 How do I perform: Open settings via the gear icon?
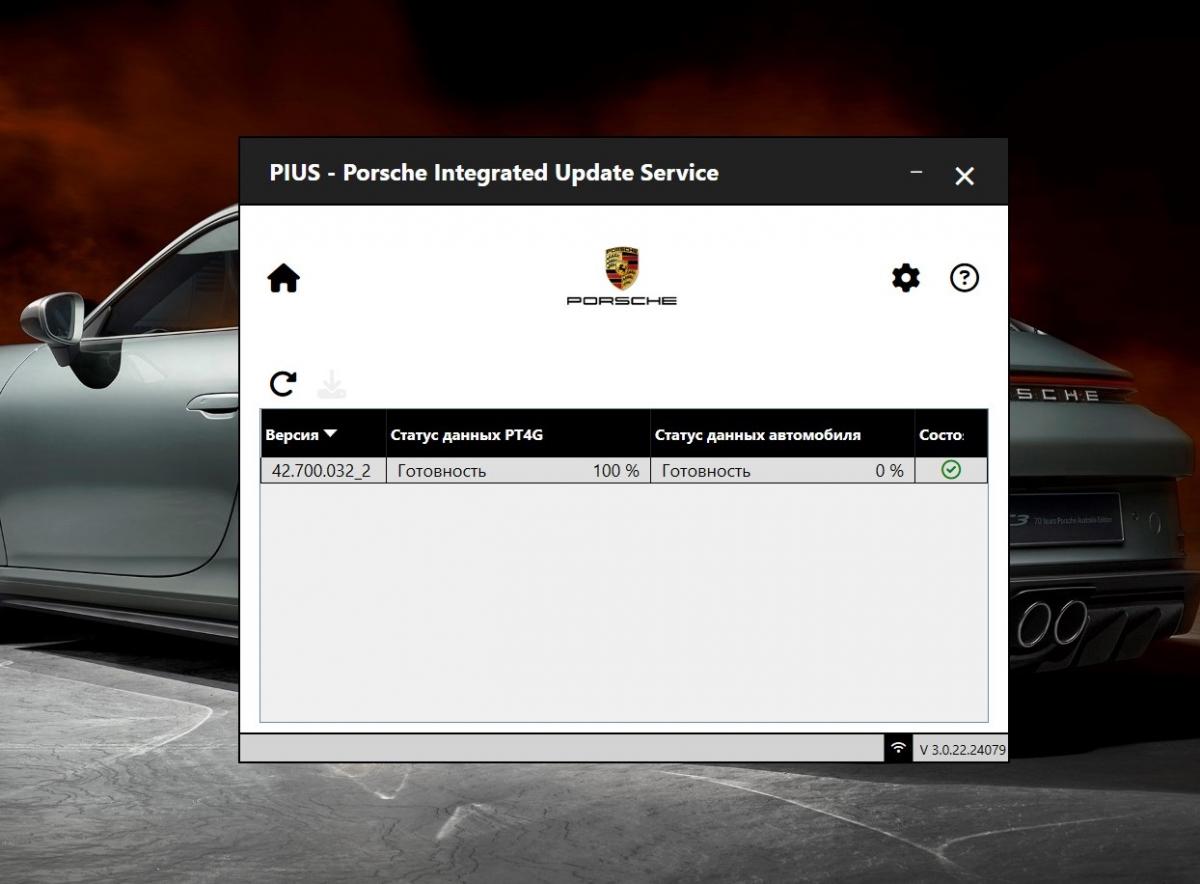[x=906, y=278]
